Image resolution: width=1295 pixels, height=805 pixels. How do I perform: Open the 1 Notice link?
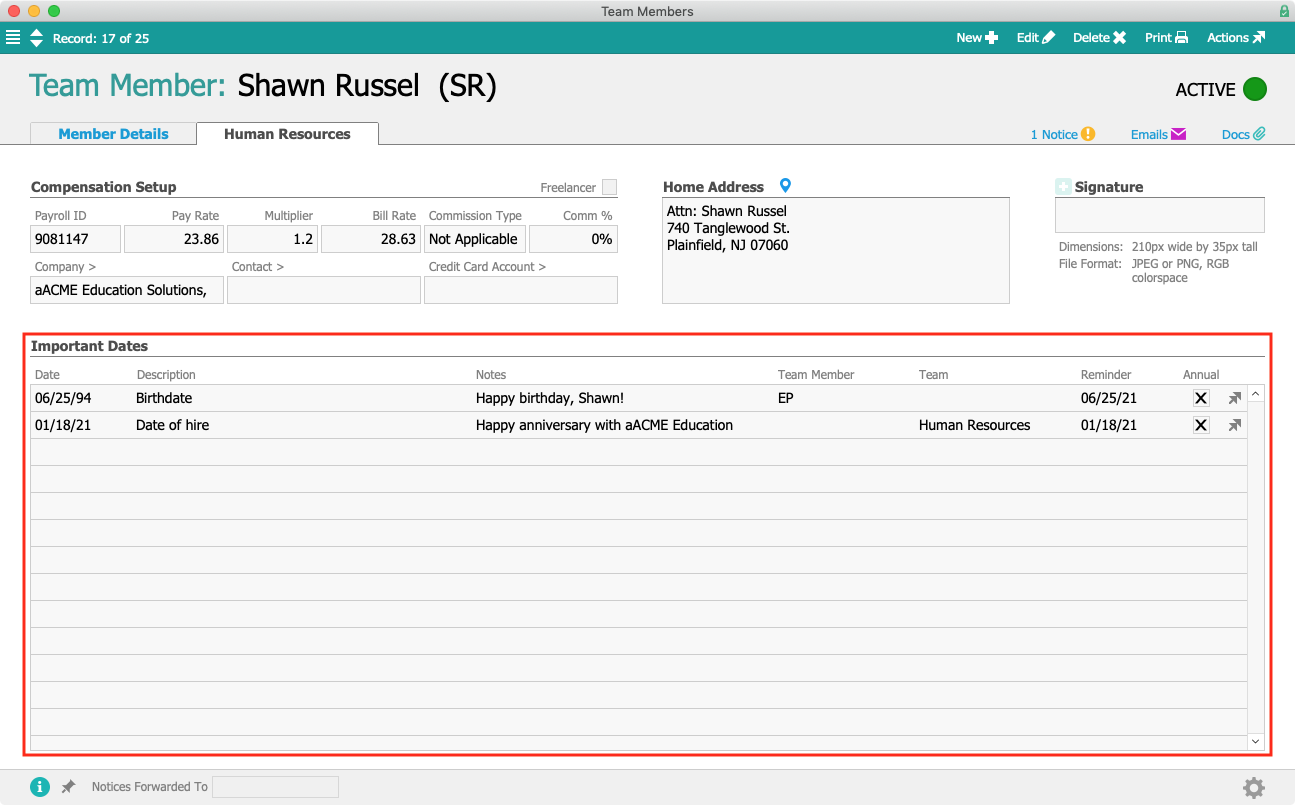pos(1062,134)
